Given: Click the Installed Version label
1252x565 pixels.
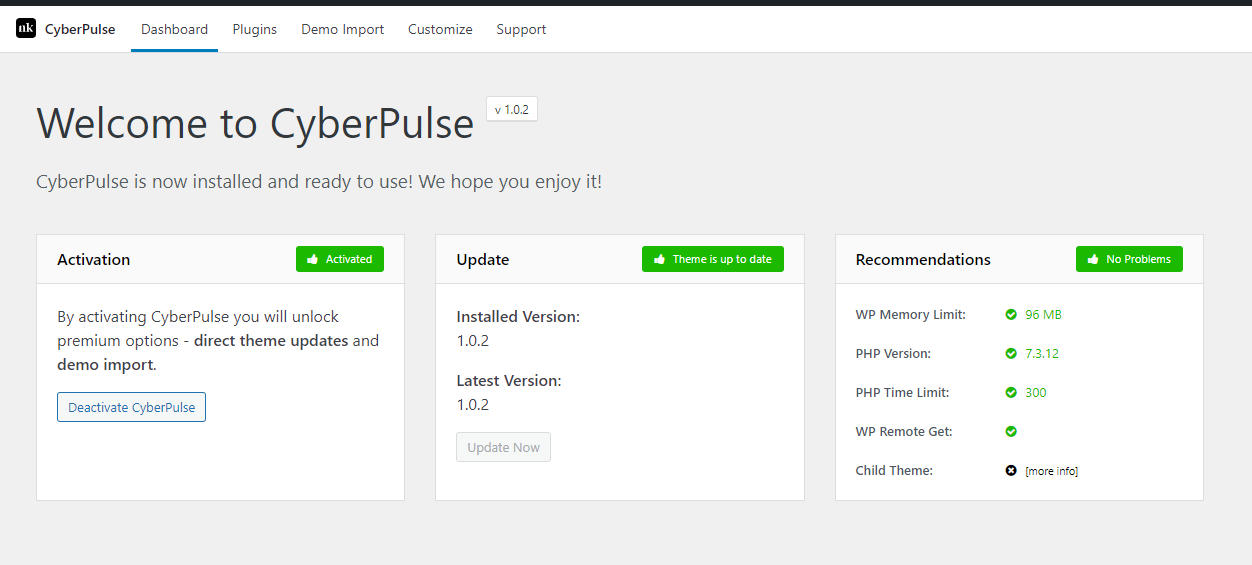Looking at the screenshot, I should click(x=518, y=316).
